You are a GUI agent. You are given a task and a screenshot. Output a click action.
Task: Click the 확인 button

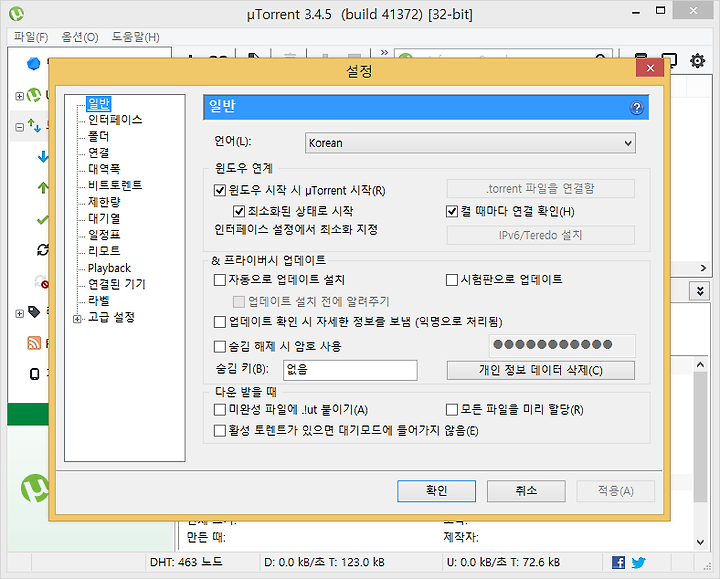click(436, 491)
